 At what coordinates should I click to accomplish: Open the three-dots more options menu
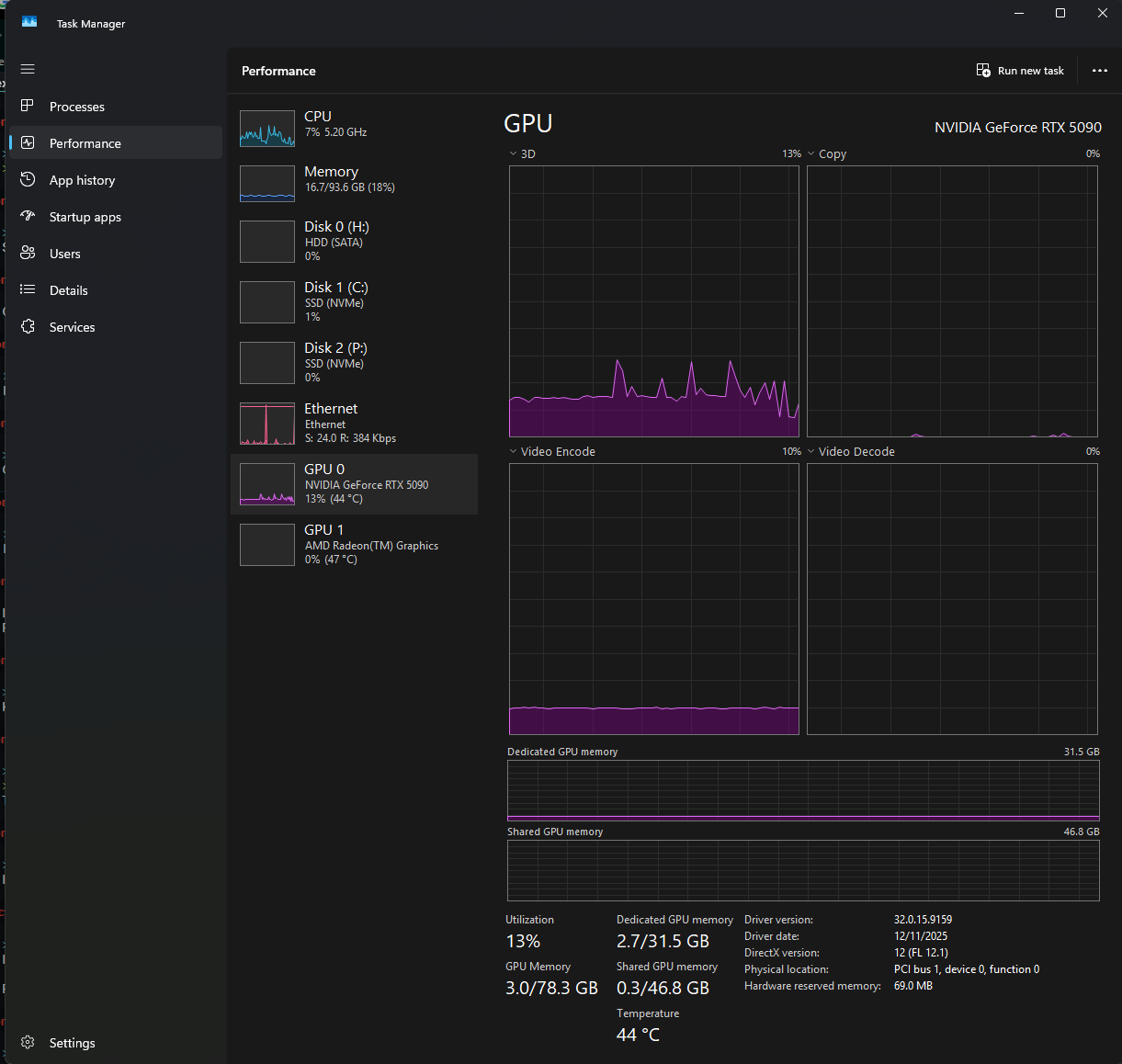(1100, 71)
